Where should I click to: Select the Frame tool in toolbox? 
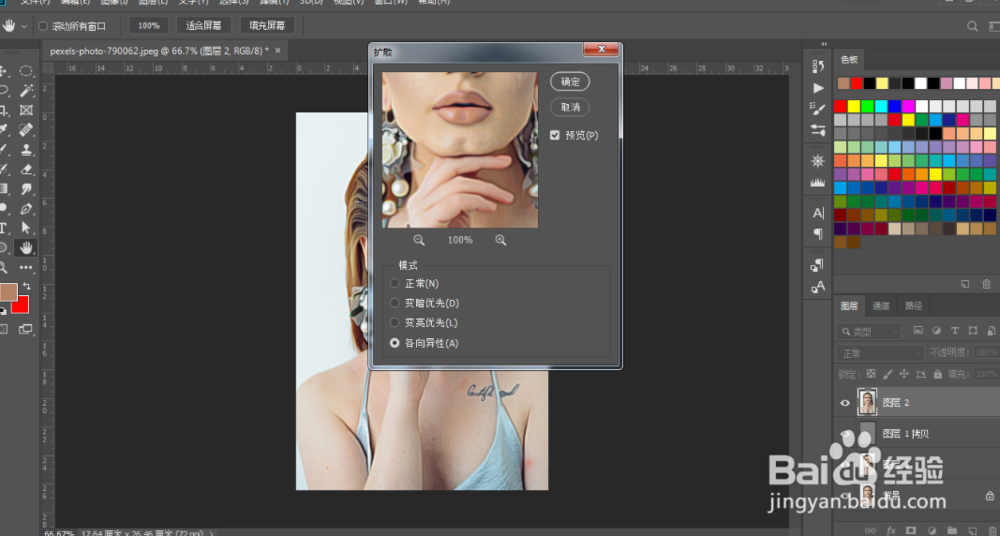(26, 110)
